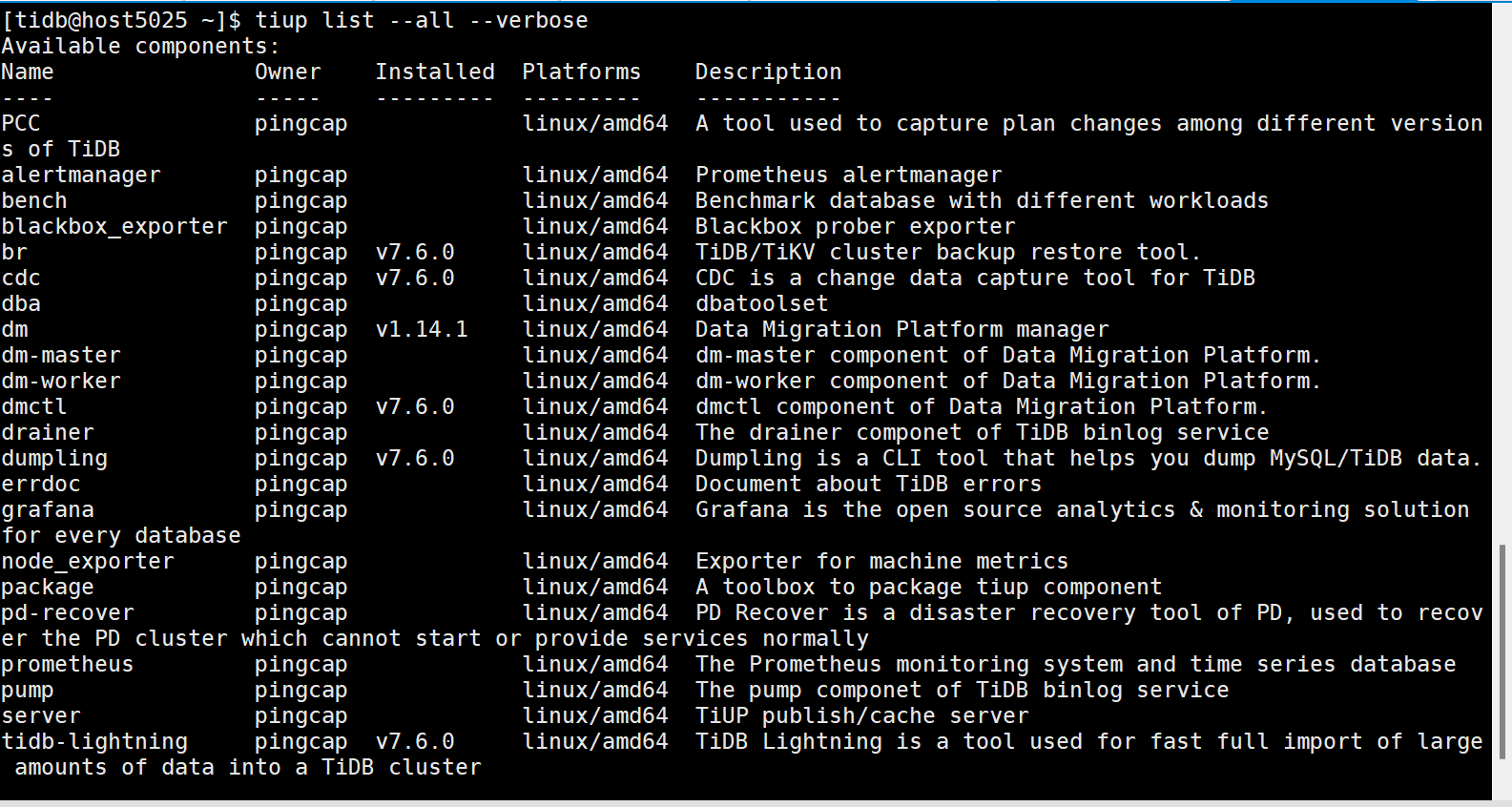Select the 'tidb-lightning' component name
The image size is (1512, 807).
coord(94,741)
